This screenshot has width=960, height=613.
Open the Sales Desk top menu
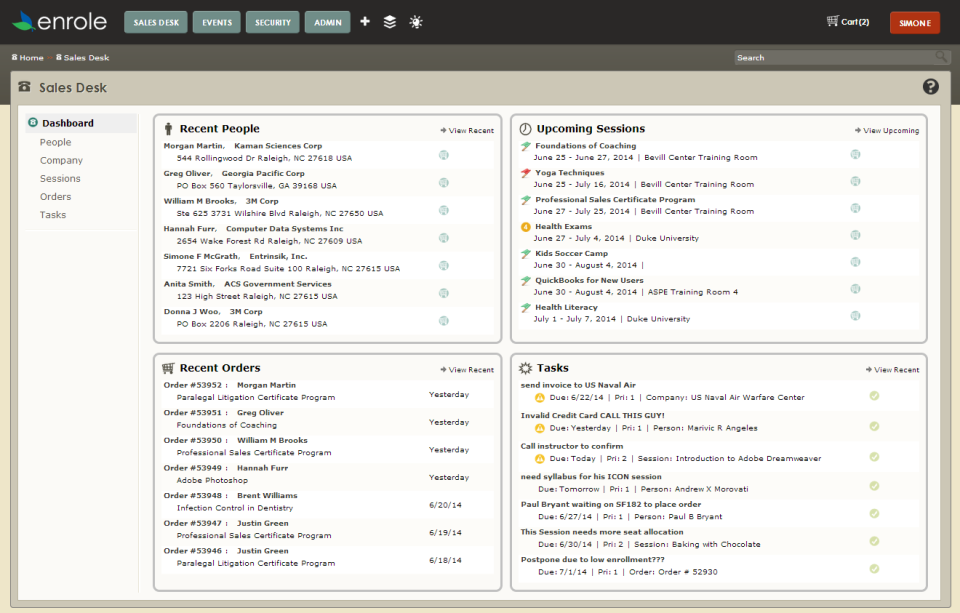point(156,22)
